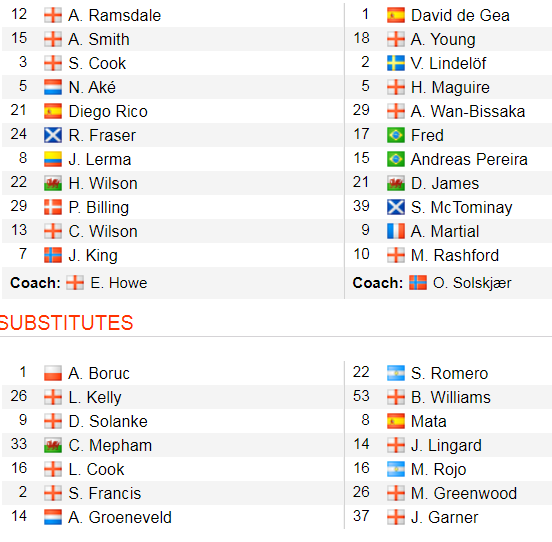
Task: Select Andreas Pereira in the lineup
Action: pos(469,159)
